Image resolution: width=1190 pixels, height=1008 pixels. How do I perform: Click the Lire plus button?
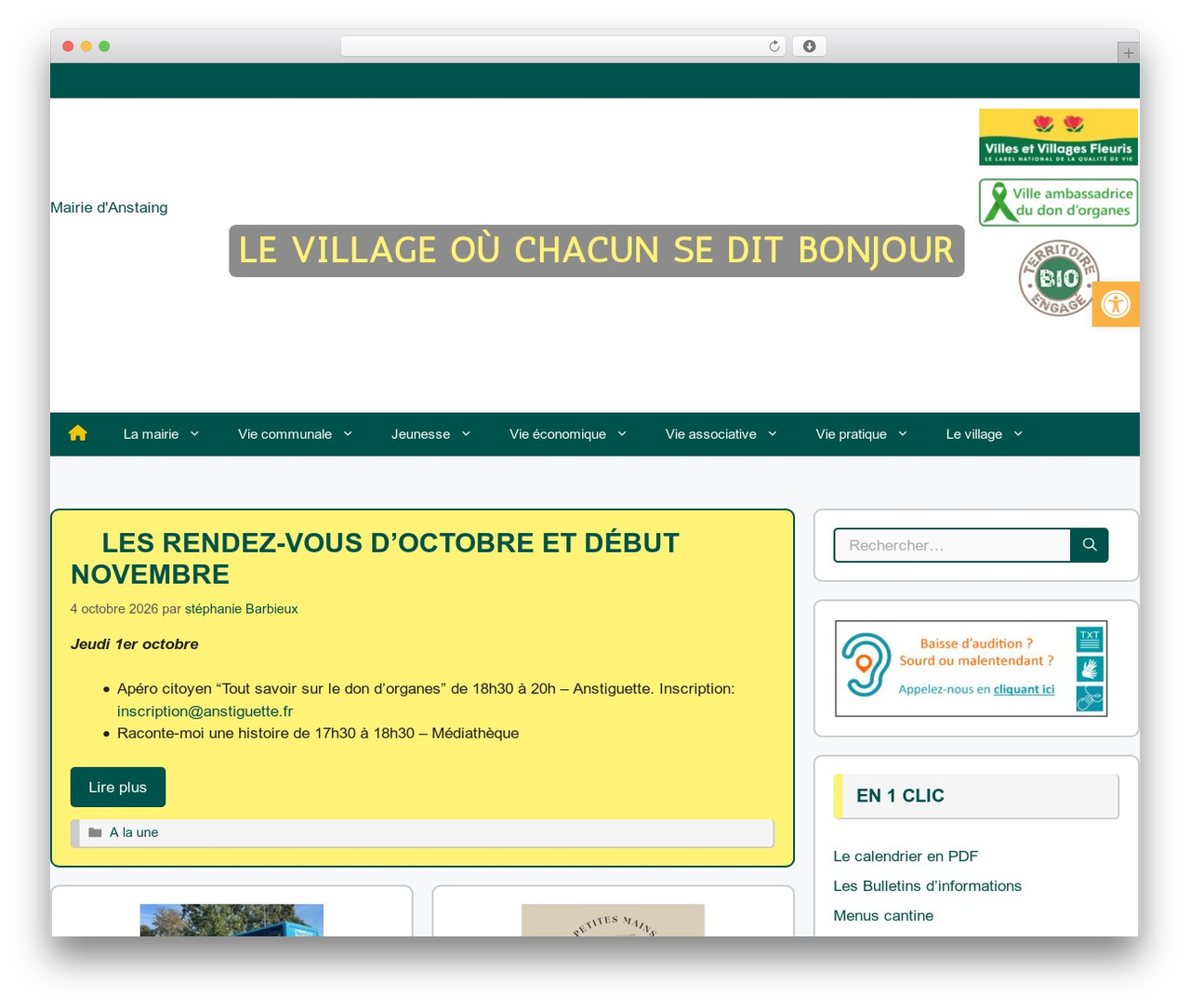coord(118,787)
